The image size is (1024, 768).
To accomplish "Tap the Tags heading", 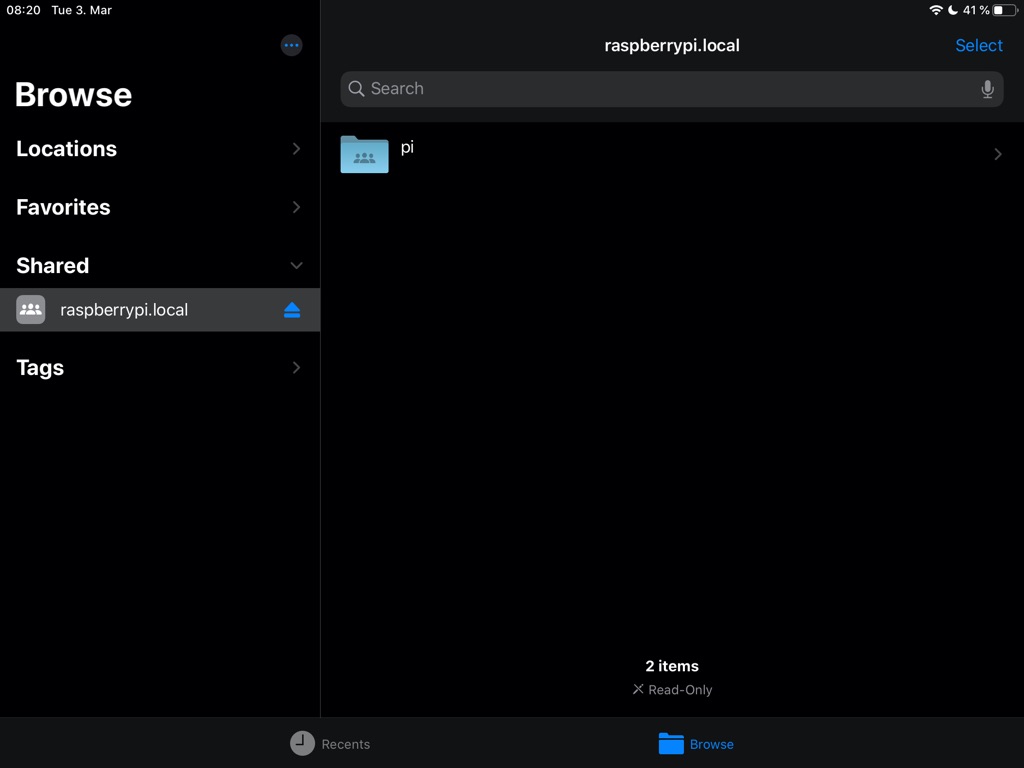I will (40, 368).
